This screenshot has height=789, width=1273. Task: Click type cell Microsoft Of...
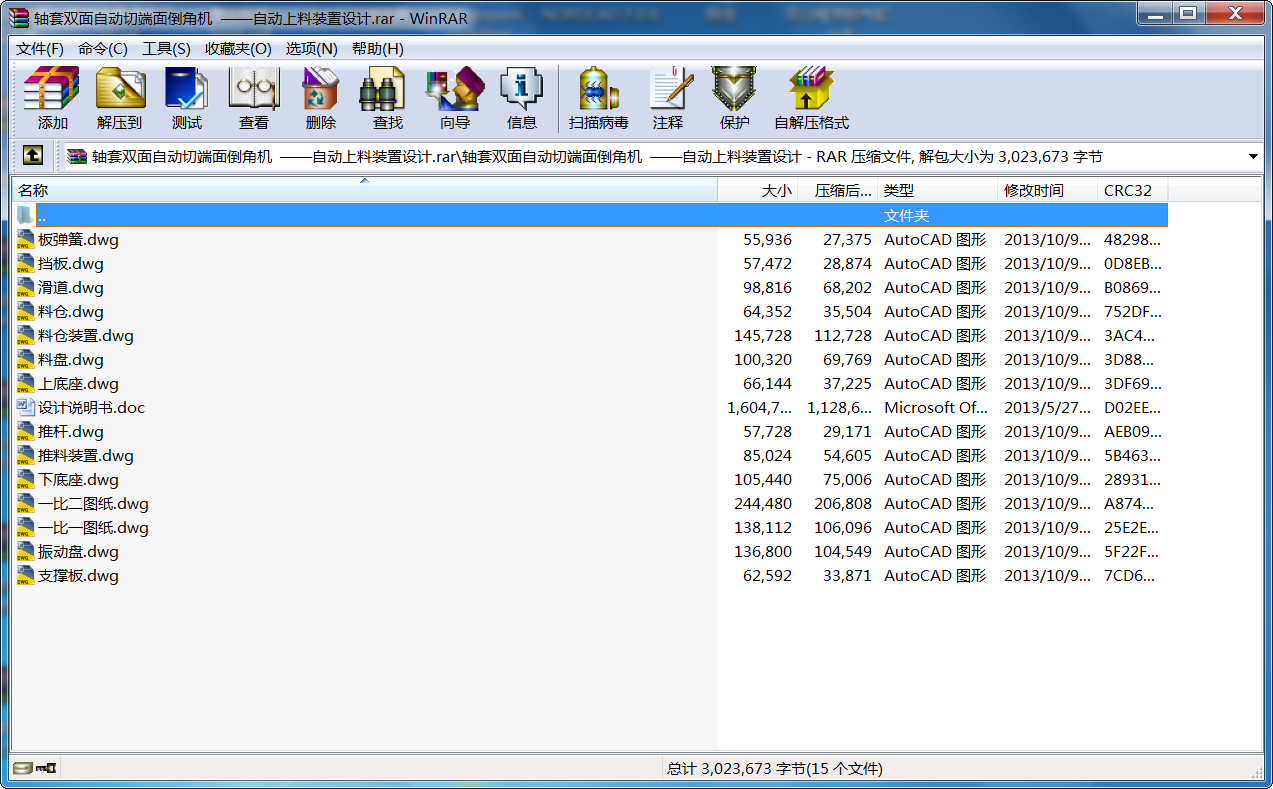[936, 407]
